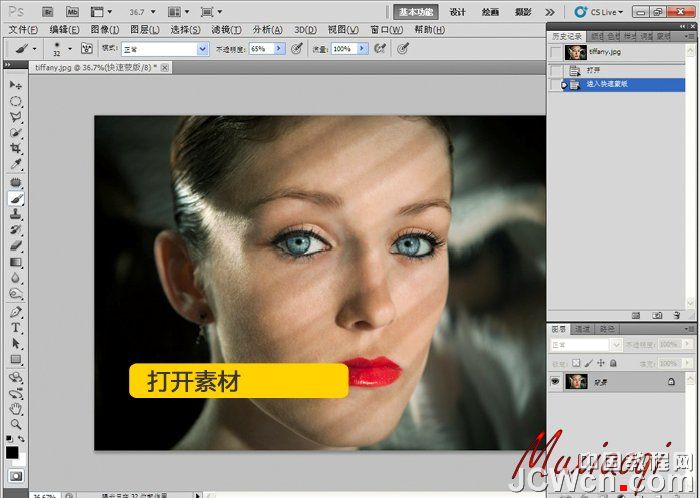The height and width of the screenshot is (498, 700).
Task: Toggle tablet pressure controls size
Action: pos(403,48)
